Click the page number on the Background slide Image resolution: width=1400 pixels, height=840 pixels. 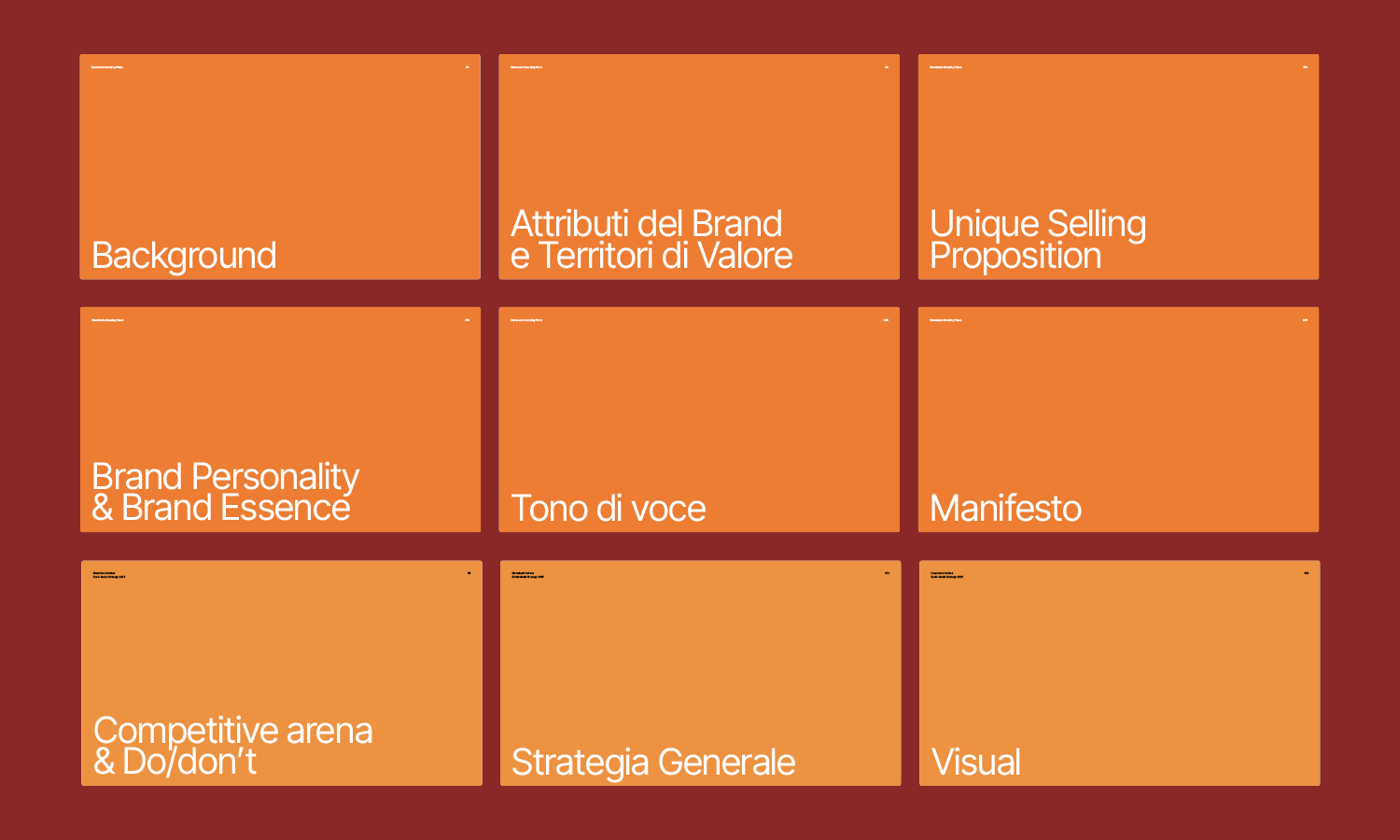point(468,67)
